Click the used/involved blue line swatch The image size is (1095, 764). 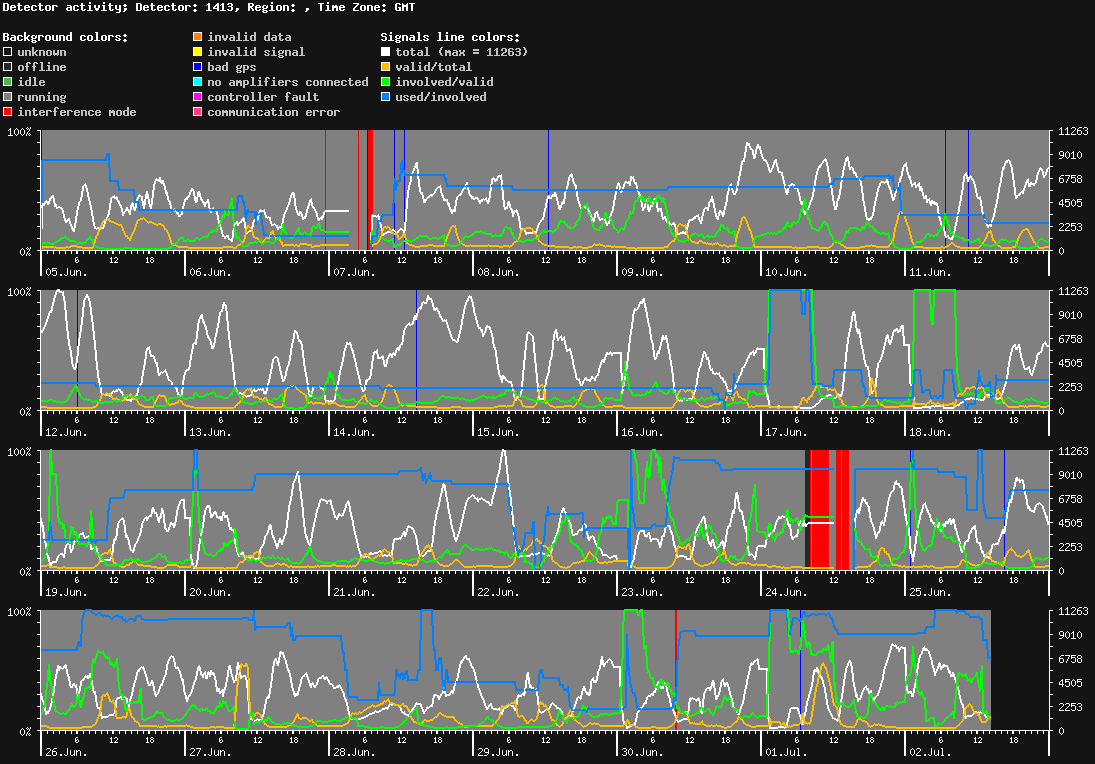[385, 97]
